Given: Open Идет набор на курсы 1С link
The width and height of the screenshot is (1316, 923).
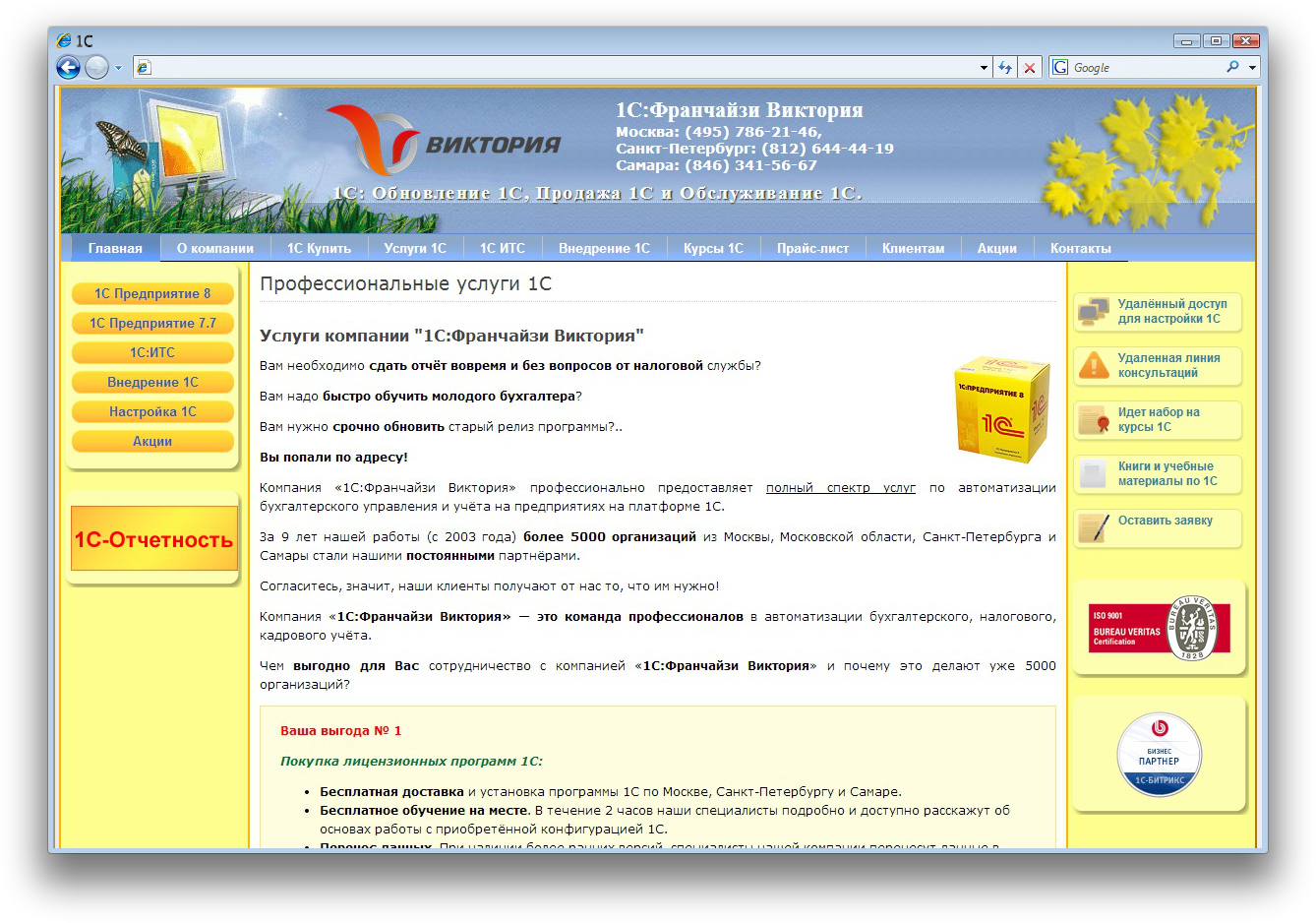Looking at the screenshot, I should (1159, 419).
